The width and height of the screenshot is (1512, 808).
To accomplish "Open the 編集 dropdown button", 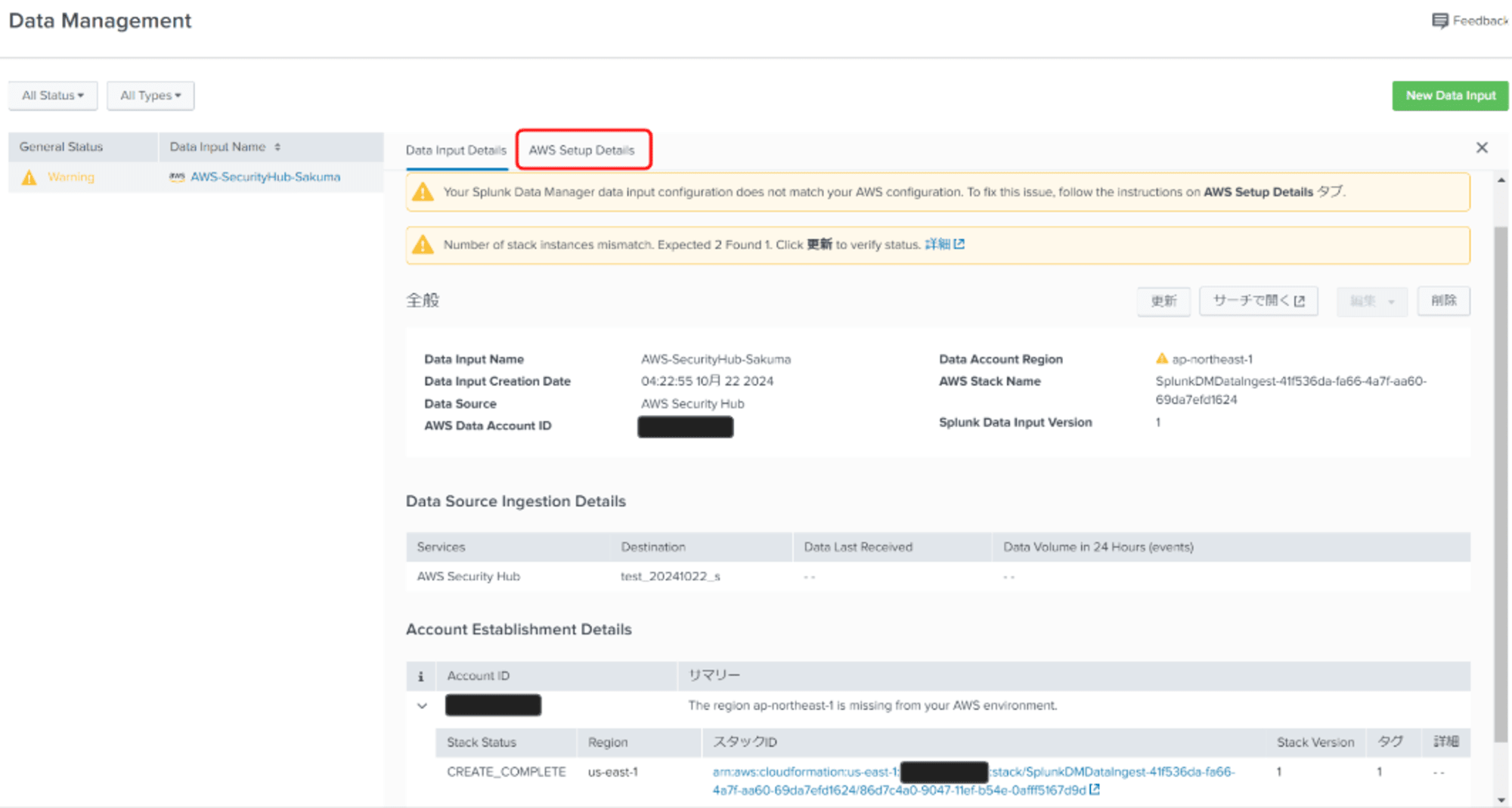I will pyautogui.click(x=1371, y=301).
